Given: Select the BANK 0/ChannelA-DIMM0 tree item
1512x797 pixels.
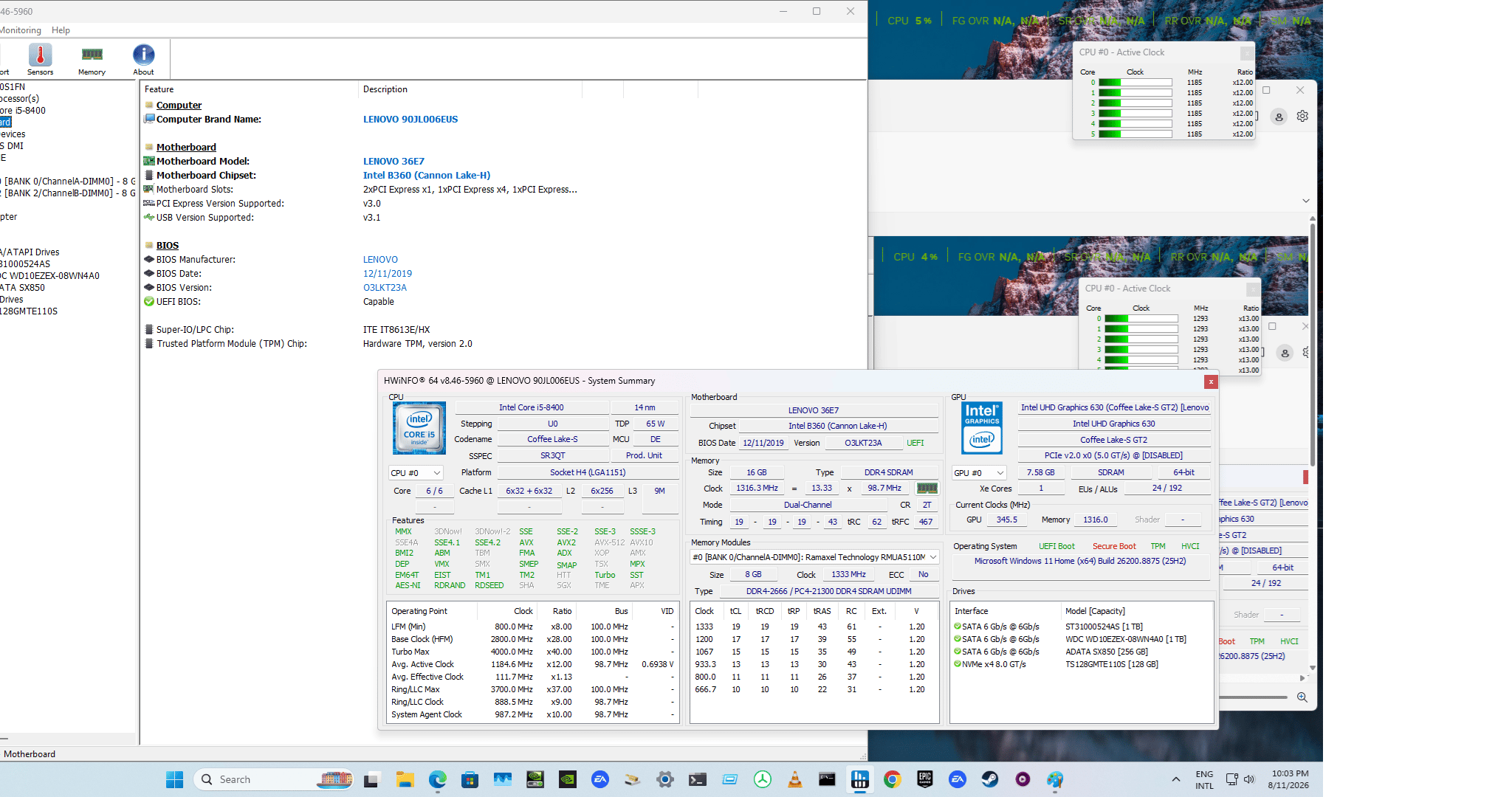Looking at the screenshot, I should click(68, 181).
